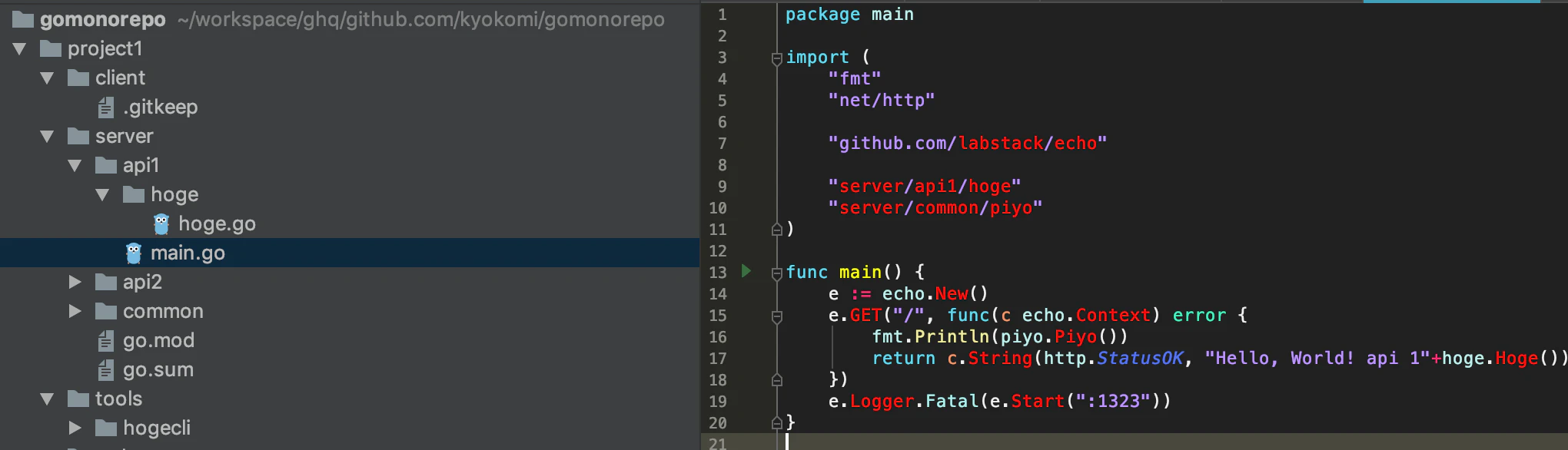
Task: Click the hoge folder icon
Action: point(134,194)
